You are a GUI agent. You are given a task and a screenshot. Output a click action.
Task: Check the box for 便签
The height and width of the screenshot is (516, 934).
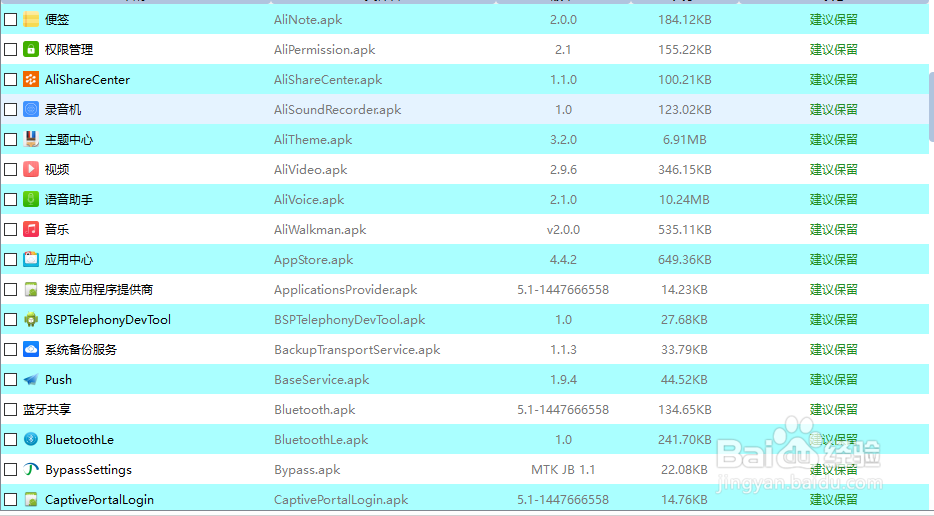point(10,20)
